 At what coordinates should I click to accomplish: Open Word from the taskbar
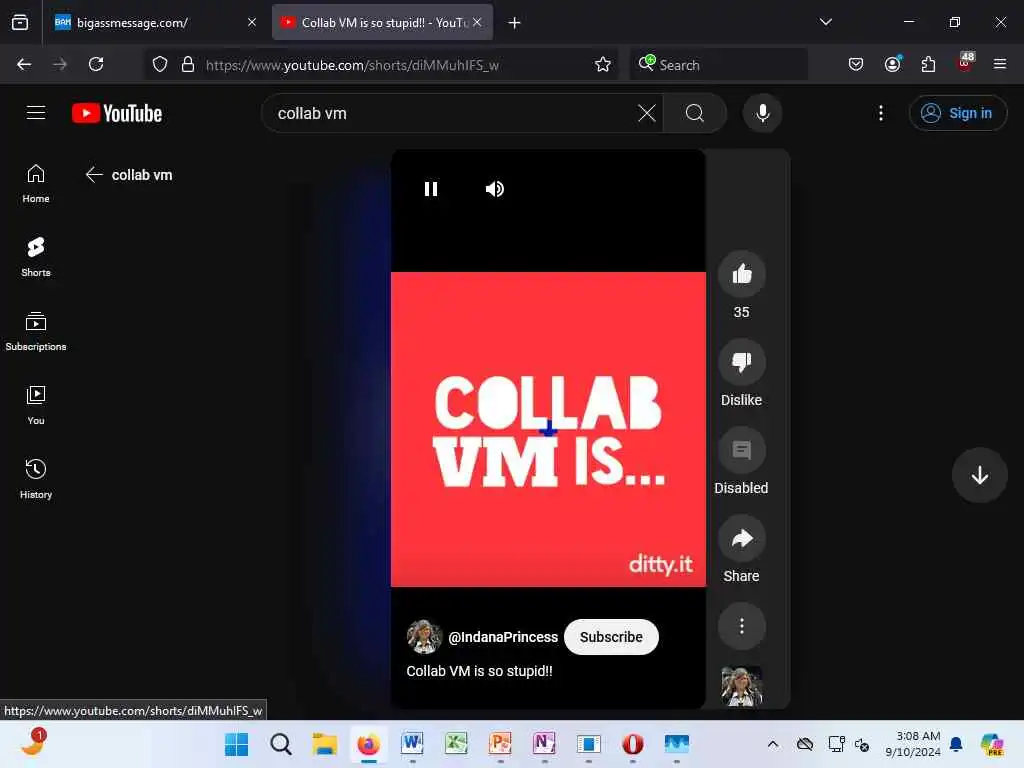412,744
